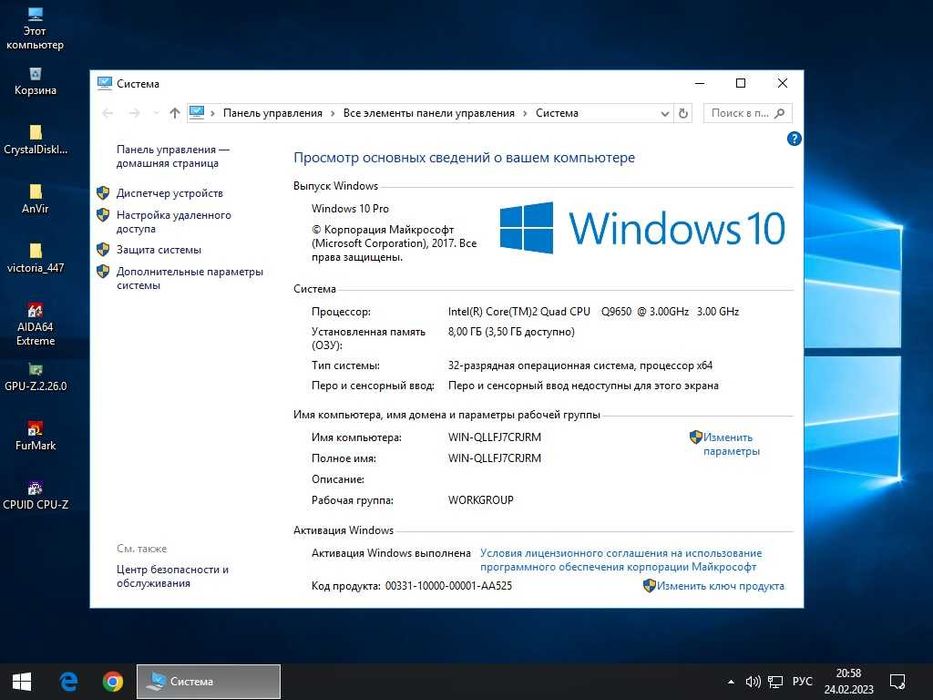Expand chevron before 'Система' breadcrumb

(525, 113)
